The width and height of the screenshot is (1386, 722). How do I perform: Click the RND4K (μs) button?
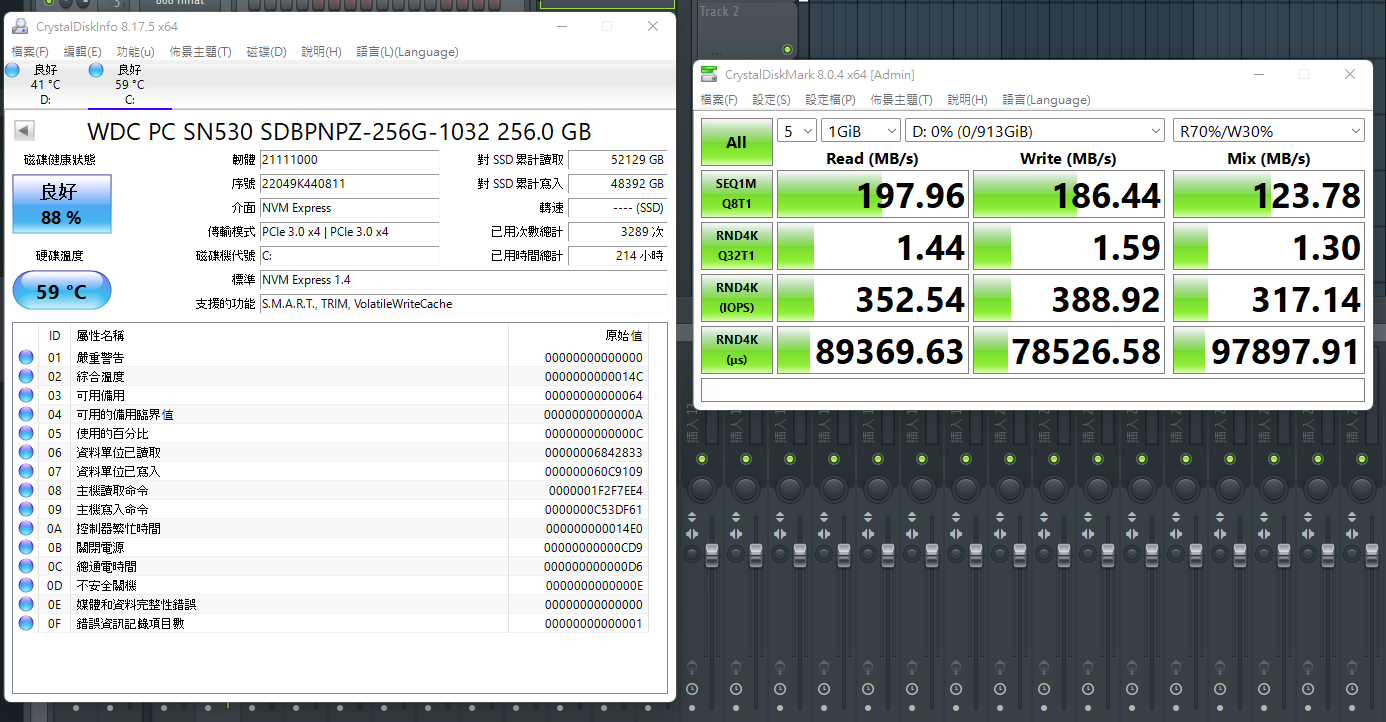pos(736,349)
